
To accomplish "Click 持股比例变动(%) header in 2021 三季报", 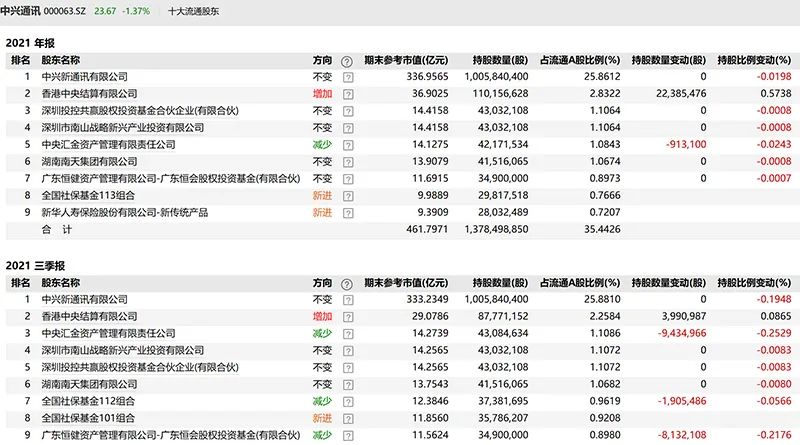I will tap(754, 283).
